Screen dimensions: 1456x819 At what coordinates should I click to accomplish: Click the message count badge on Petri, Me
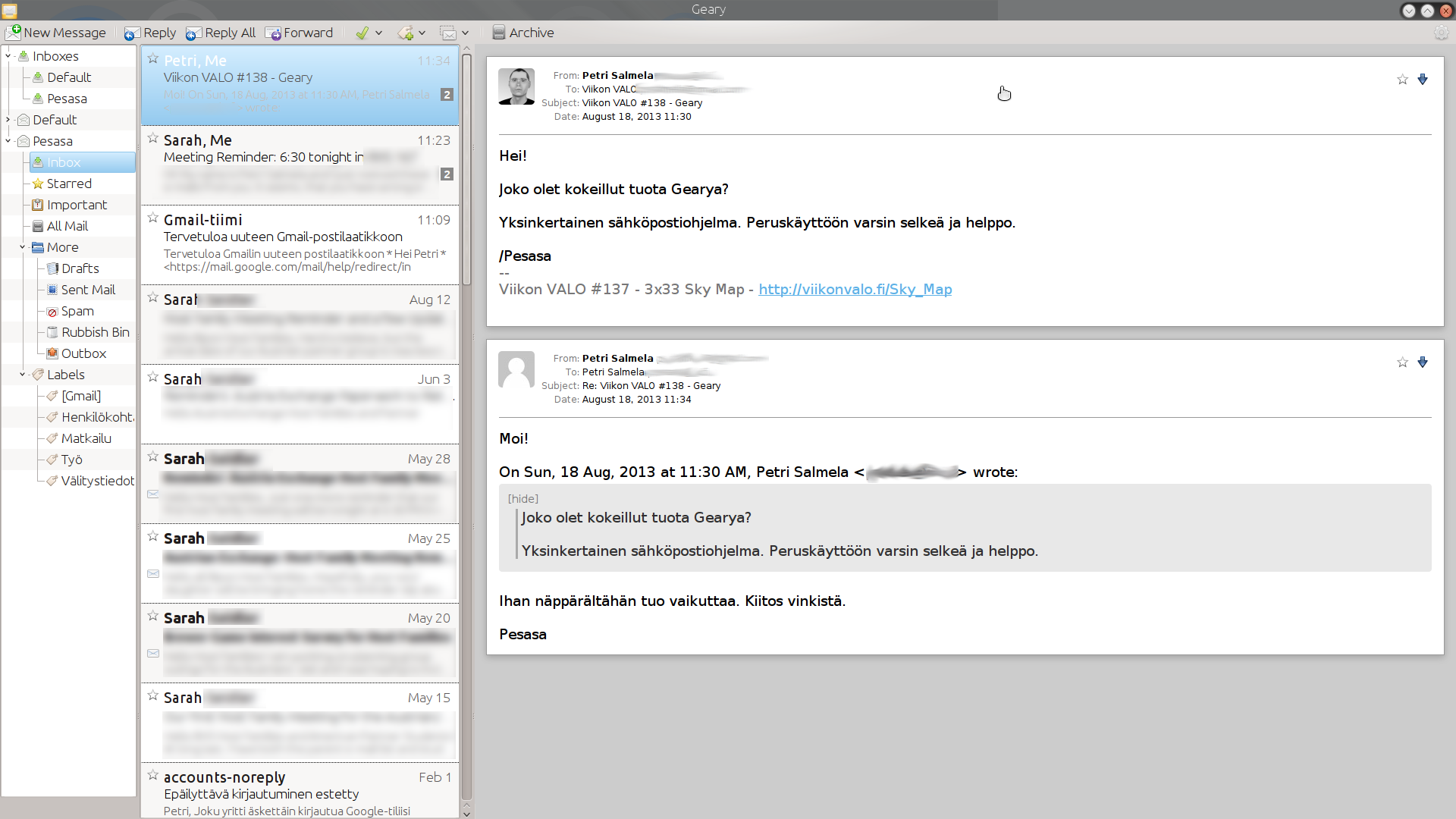[x=447, y=95]
